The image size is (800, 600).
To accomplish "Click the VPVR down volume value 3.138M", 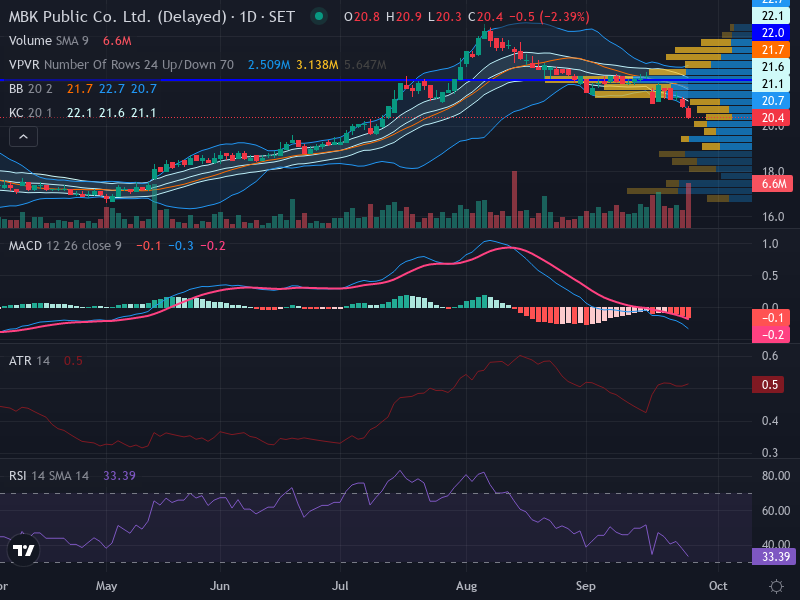I will point(317,65).
